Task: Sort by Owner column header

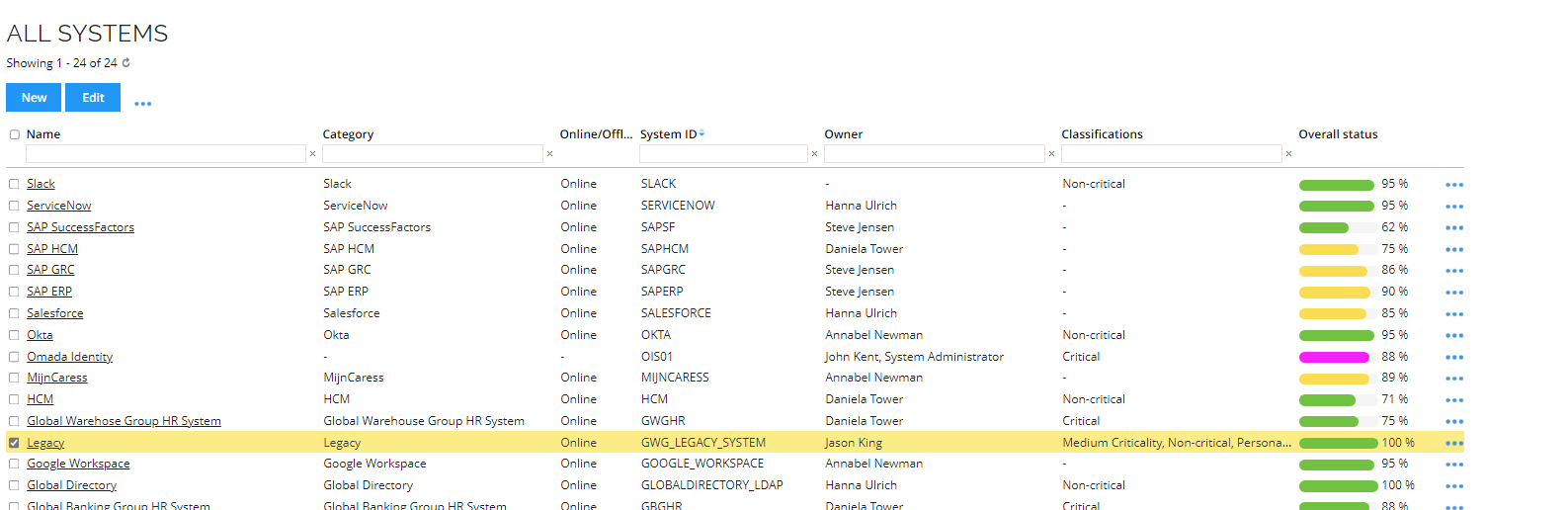Action: 844,134
